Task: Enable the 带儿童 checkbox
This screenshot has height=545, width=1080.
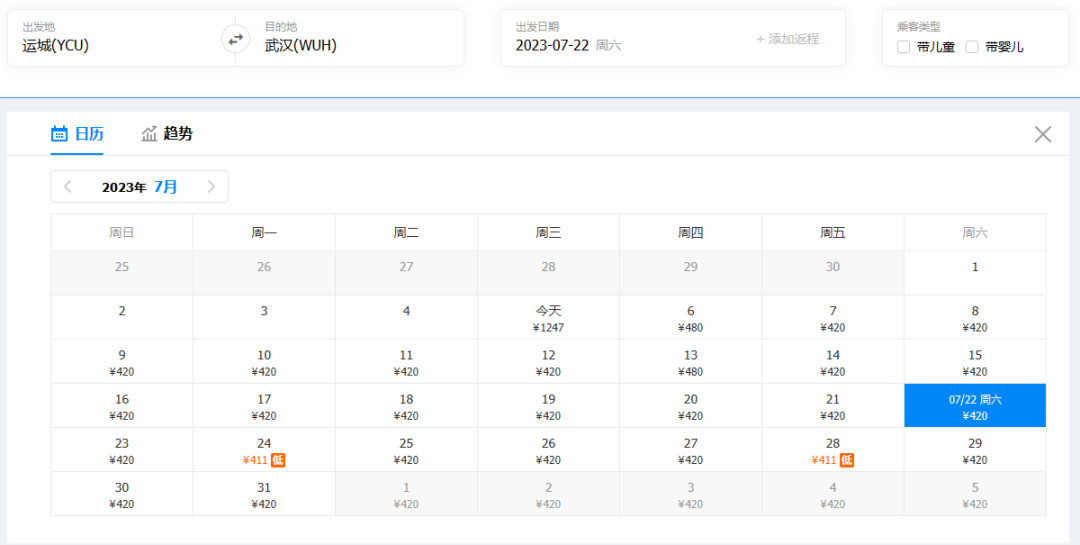Action: [x=904, y=47]
